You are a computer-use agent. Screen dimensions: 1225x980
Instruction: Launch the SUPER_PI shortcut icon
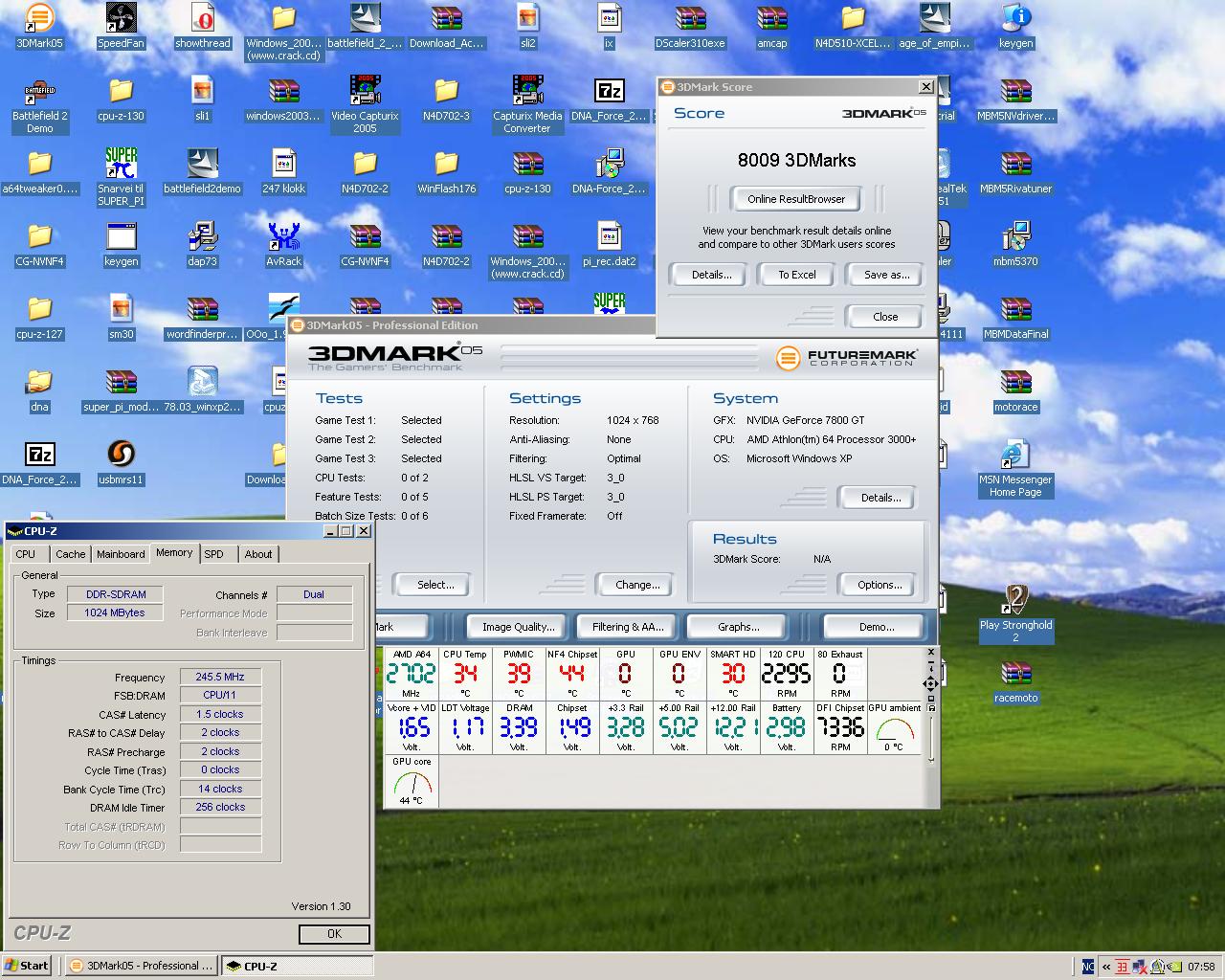click(121, 178)
